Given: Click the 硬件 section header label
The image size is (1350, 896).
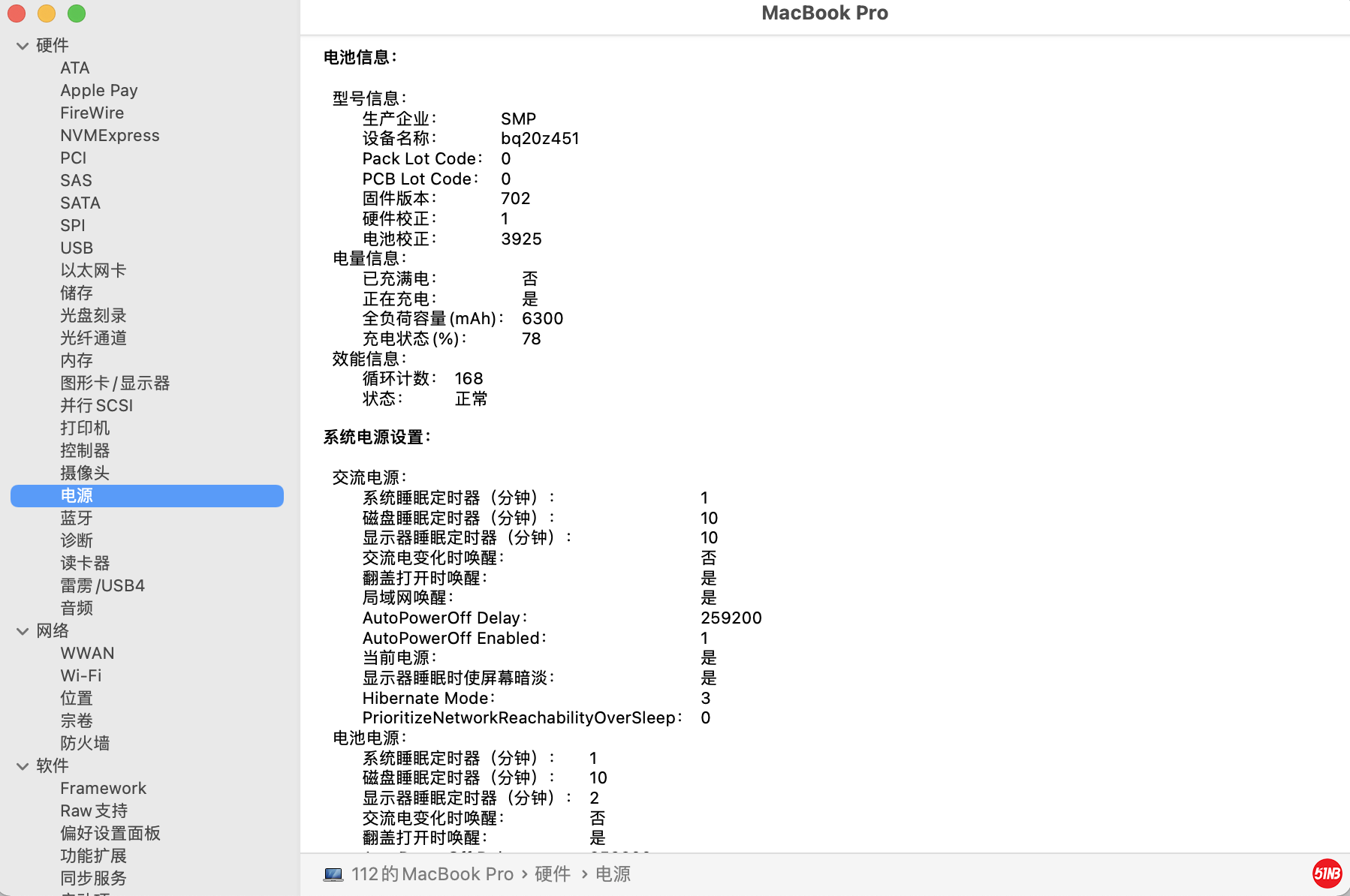Looking at the screenshot, I should tap(53, 46).
